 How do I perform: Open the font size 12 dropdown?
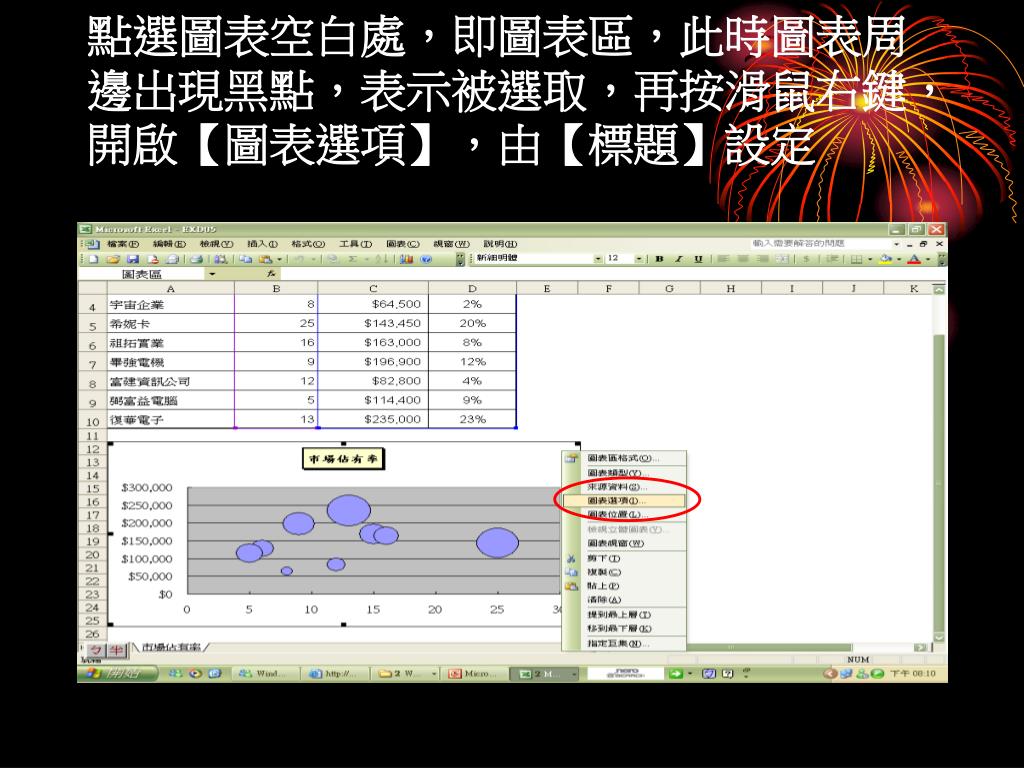coord(639,259)
